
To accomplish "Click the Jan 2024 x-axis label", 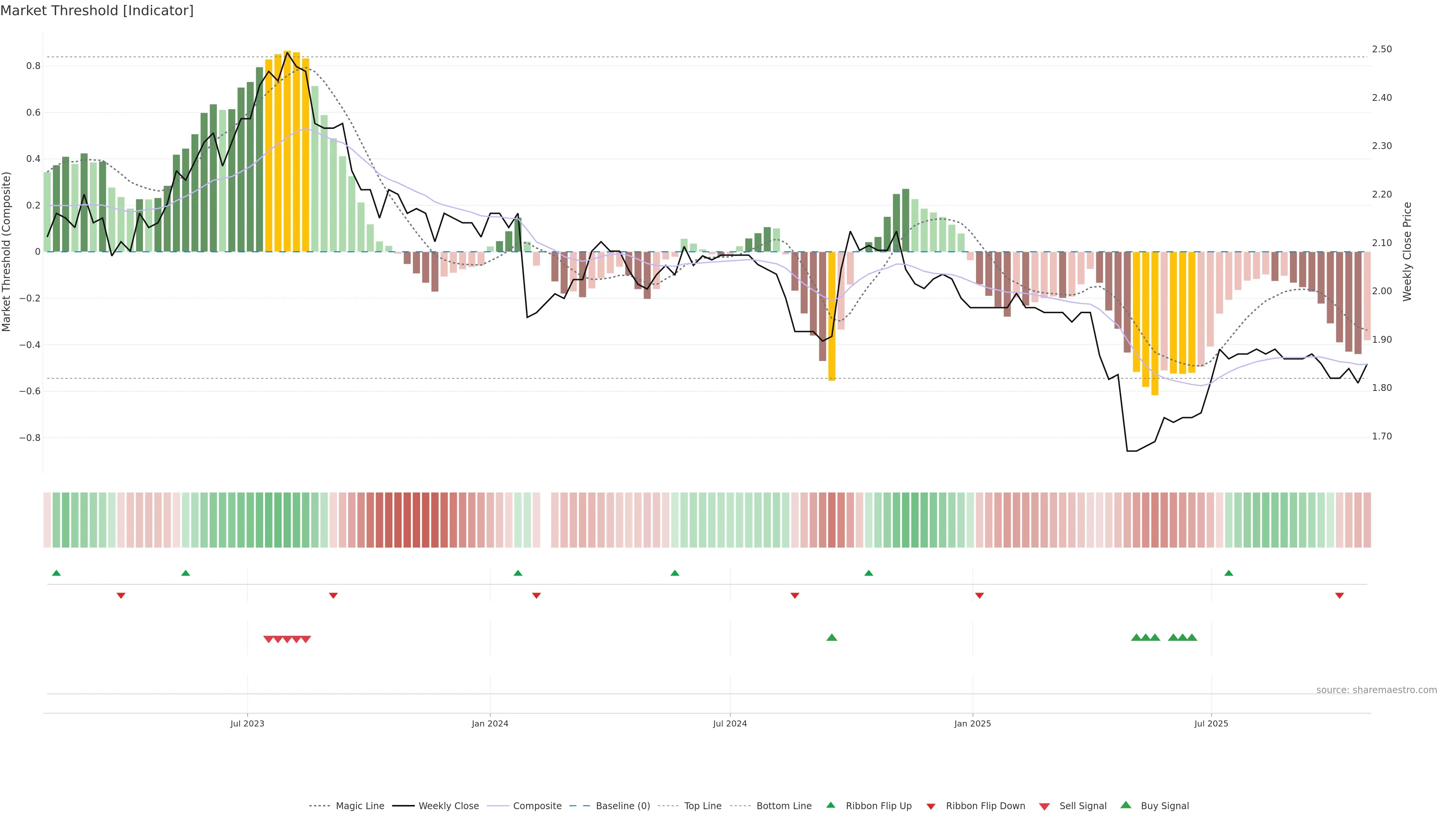I will [490, 723].
